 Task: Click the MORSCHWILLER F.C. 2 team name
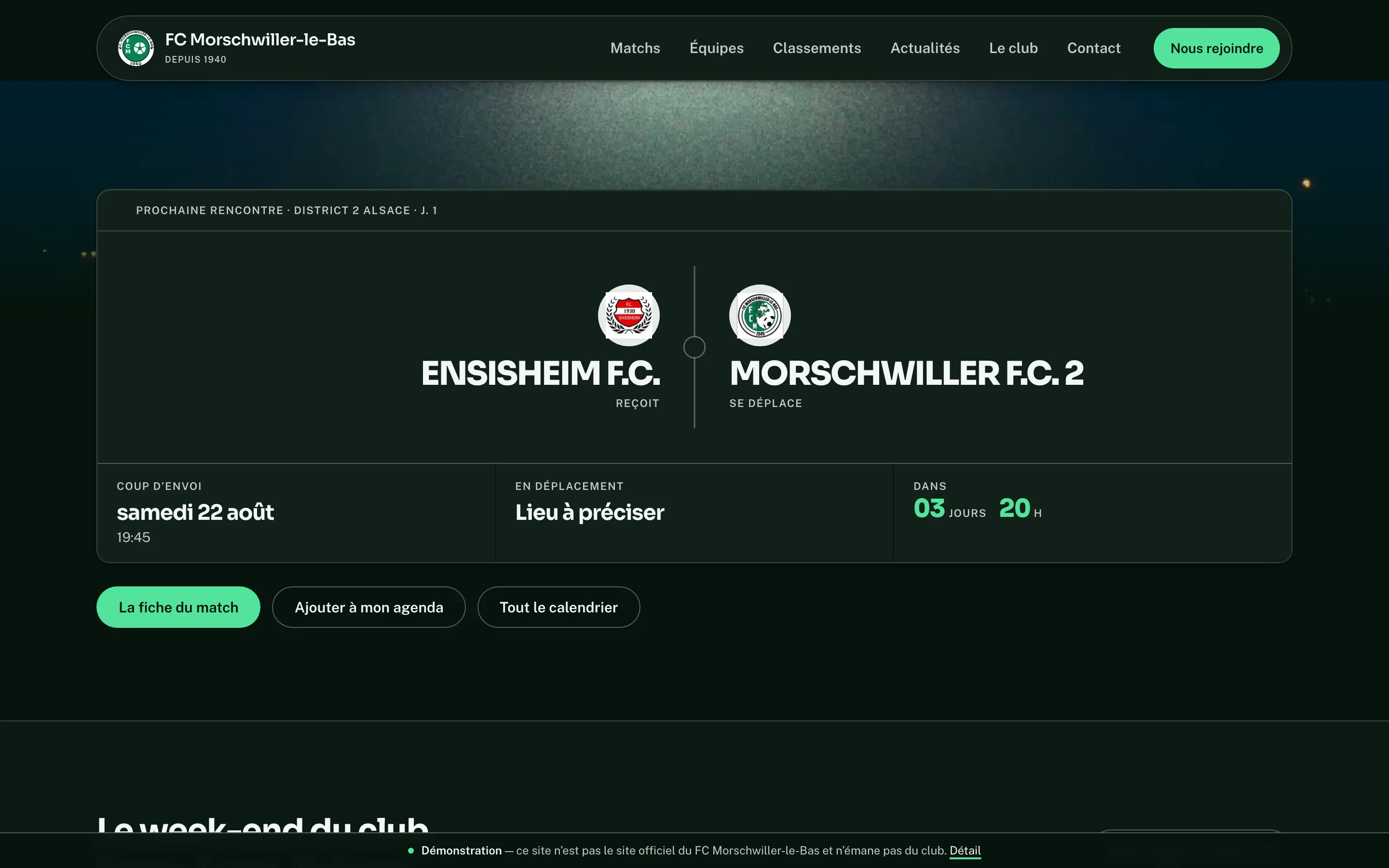tap(906, 373)
